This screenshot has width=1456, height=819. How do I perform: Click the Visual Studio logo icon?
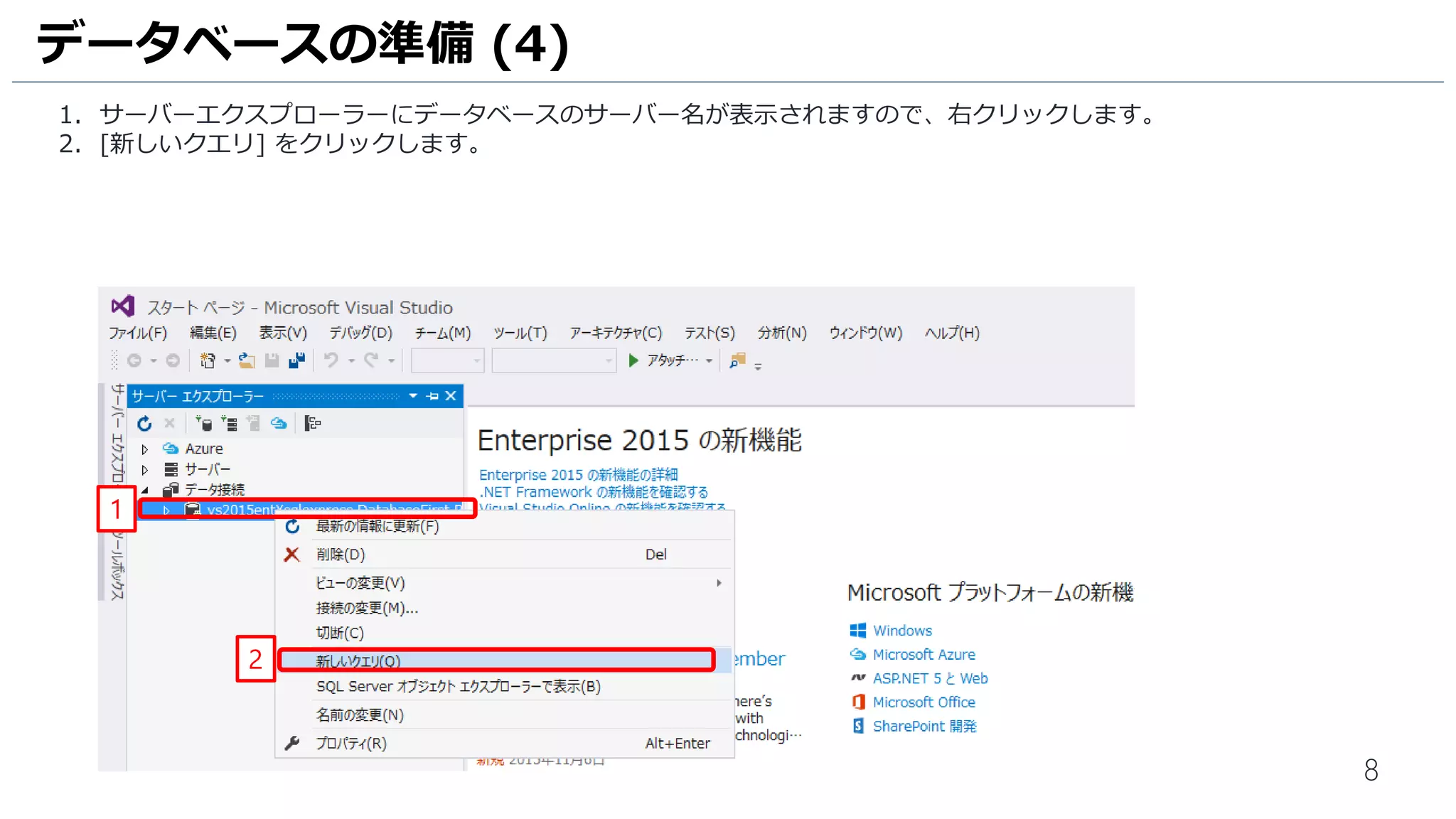click(122, 306)
